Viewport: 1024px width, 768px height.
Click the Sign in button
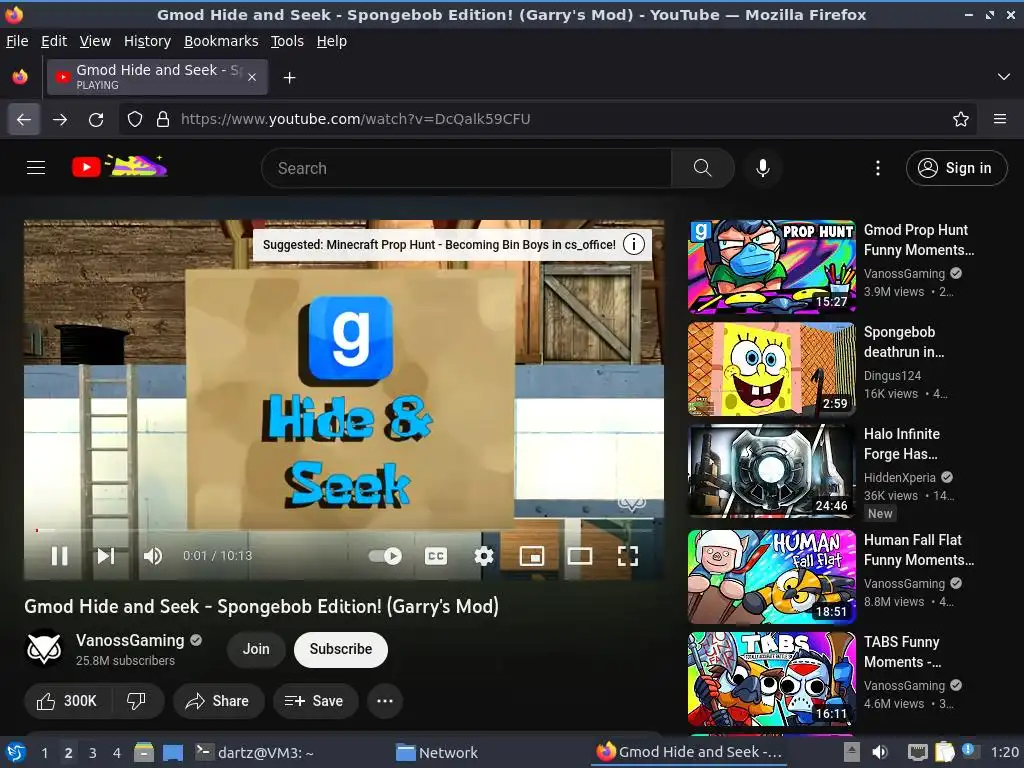tap(957, 168)
